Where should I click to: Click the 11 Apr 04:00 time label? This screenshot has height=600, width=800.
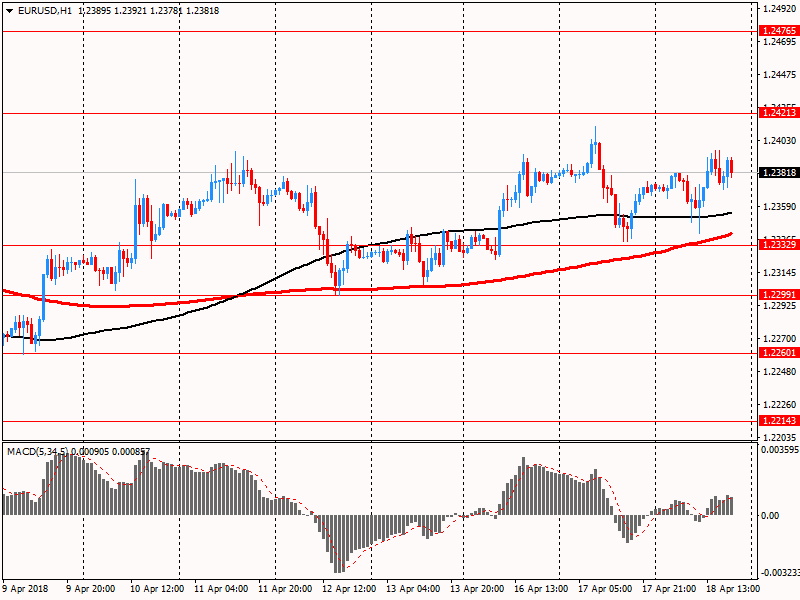point(221,588)
